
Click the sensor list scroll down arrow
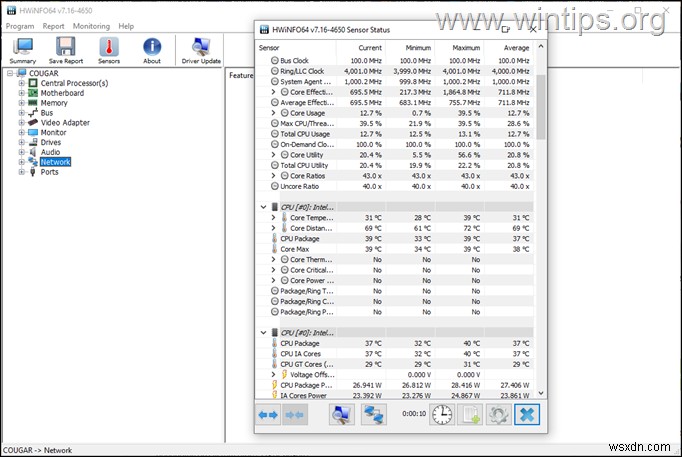coord(541,393)
